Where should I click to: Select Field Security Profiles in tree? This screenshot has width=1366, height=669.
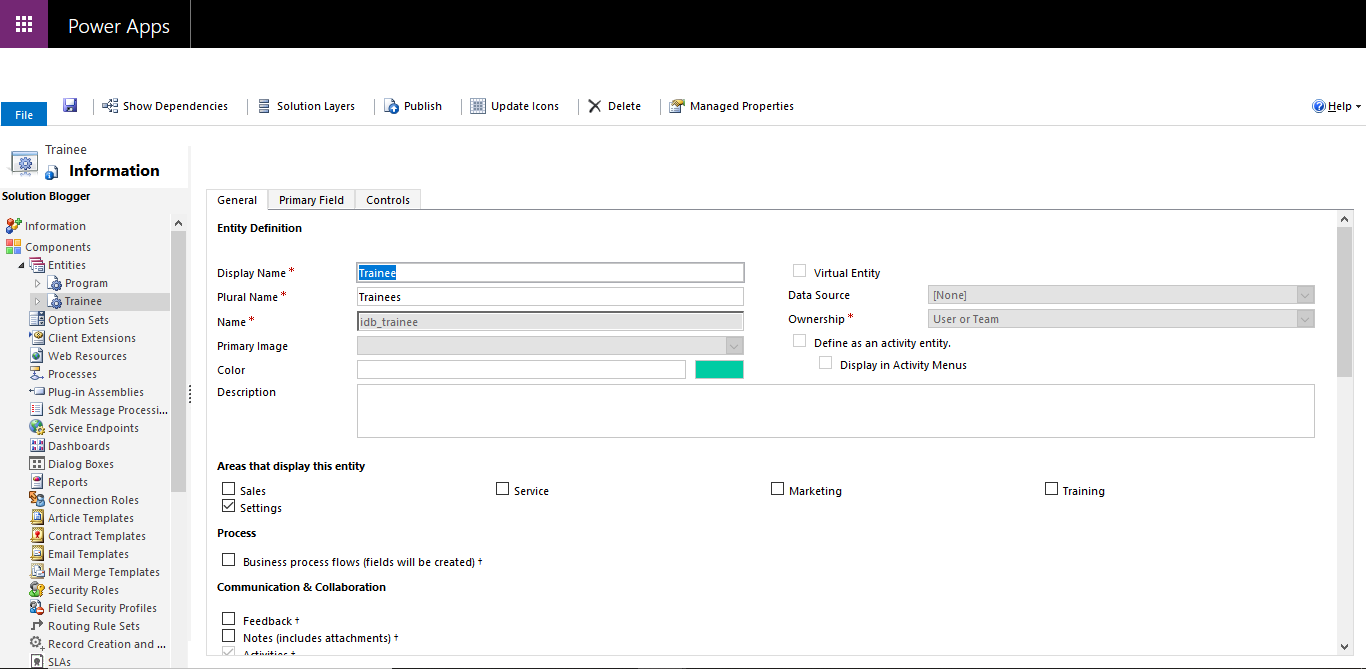pyautogui.click(x=102, y=608)
